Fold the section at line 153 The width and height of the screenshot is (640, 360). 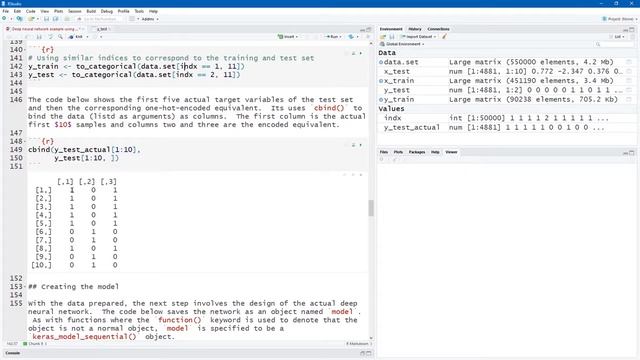(26, 287)
